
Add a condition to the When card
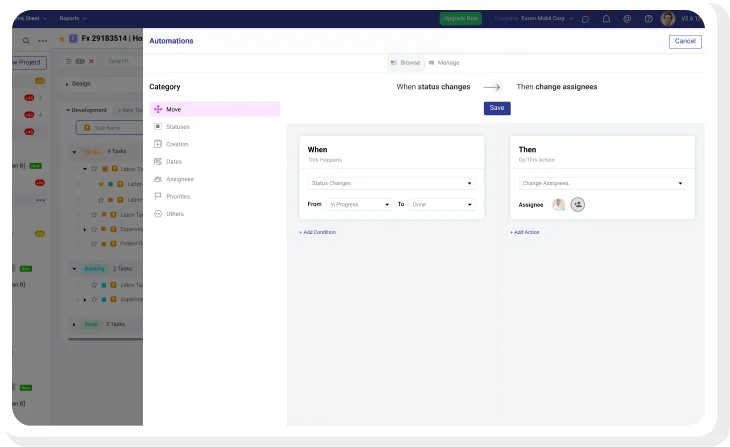(318, 232)
